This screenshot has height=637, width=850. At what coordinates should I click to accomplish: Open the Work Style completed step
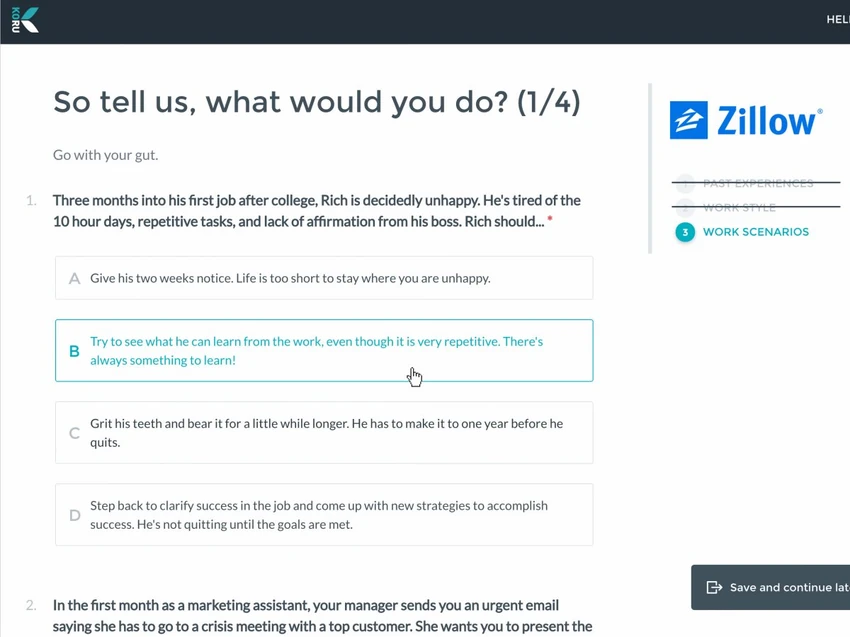click(739, 207)
